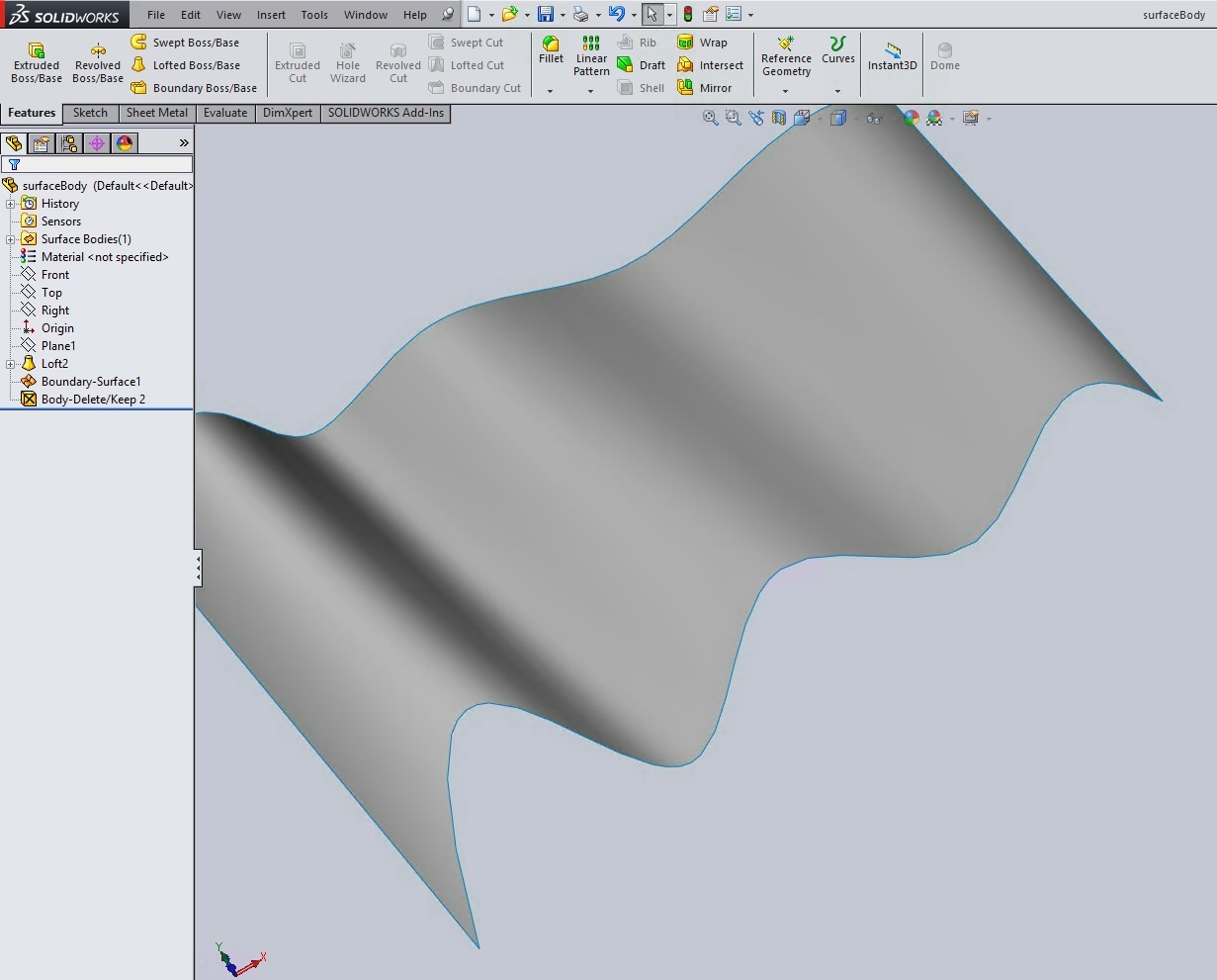Select Swept Boss/Base feature
1217x980 pixels.
[x=186, y=43]
